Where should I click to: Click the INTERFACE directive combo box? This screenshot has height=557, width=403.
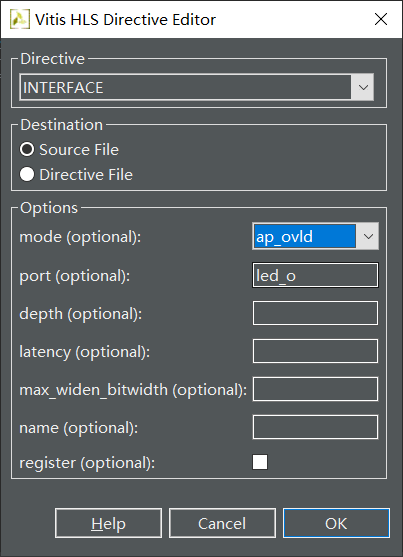(x=197, y=87)
